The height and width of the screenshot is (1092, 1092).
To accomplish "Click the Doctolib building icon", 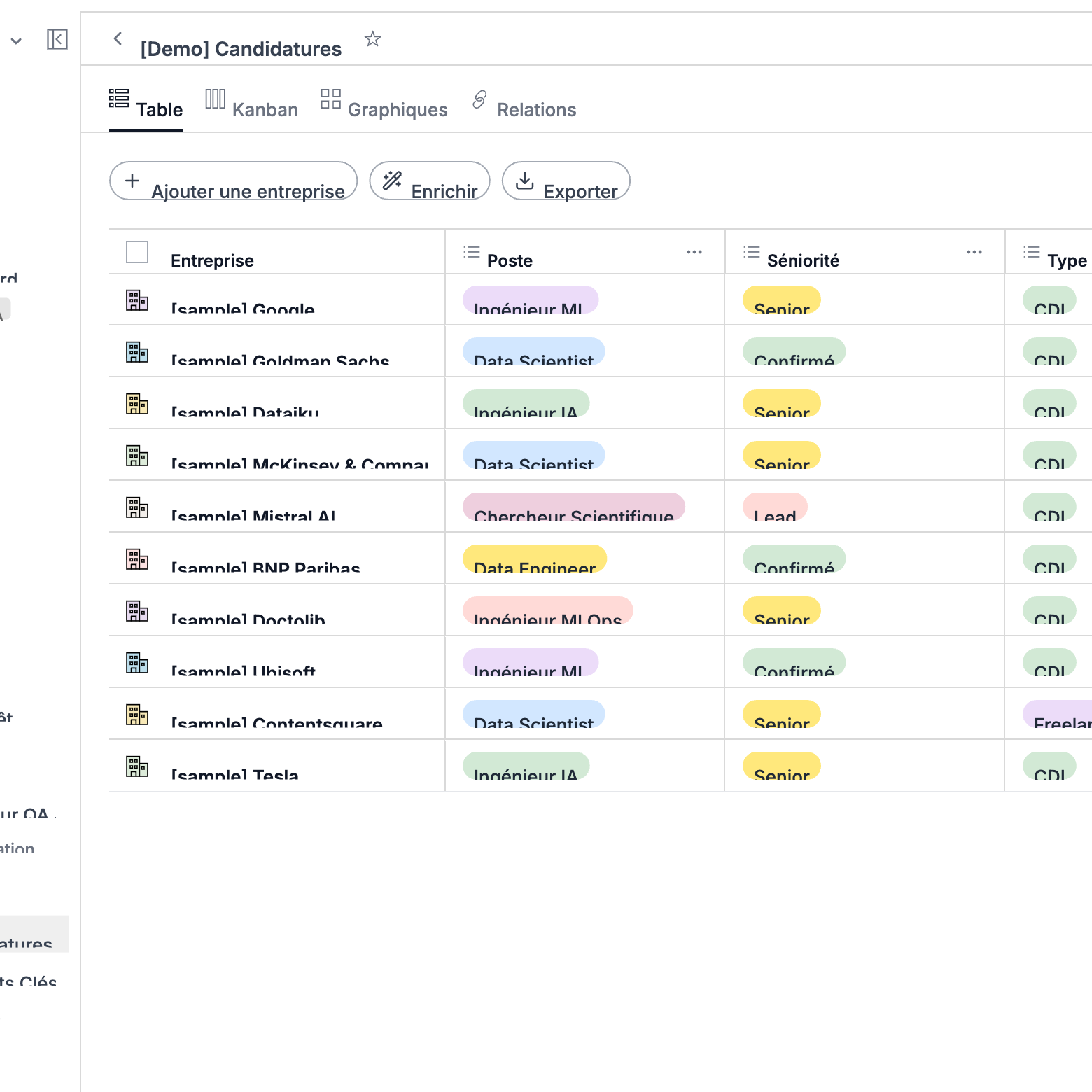I will (137, 611).
